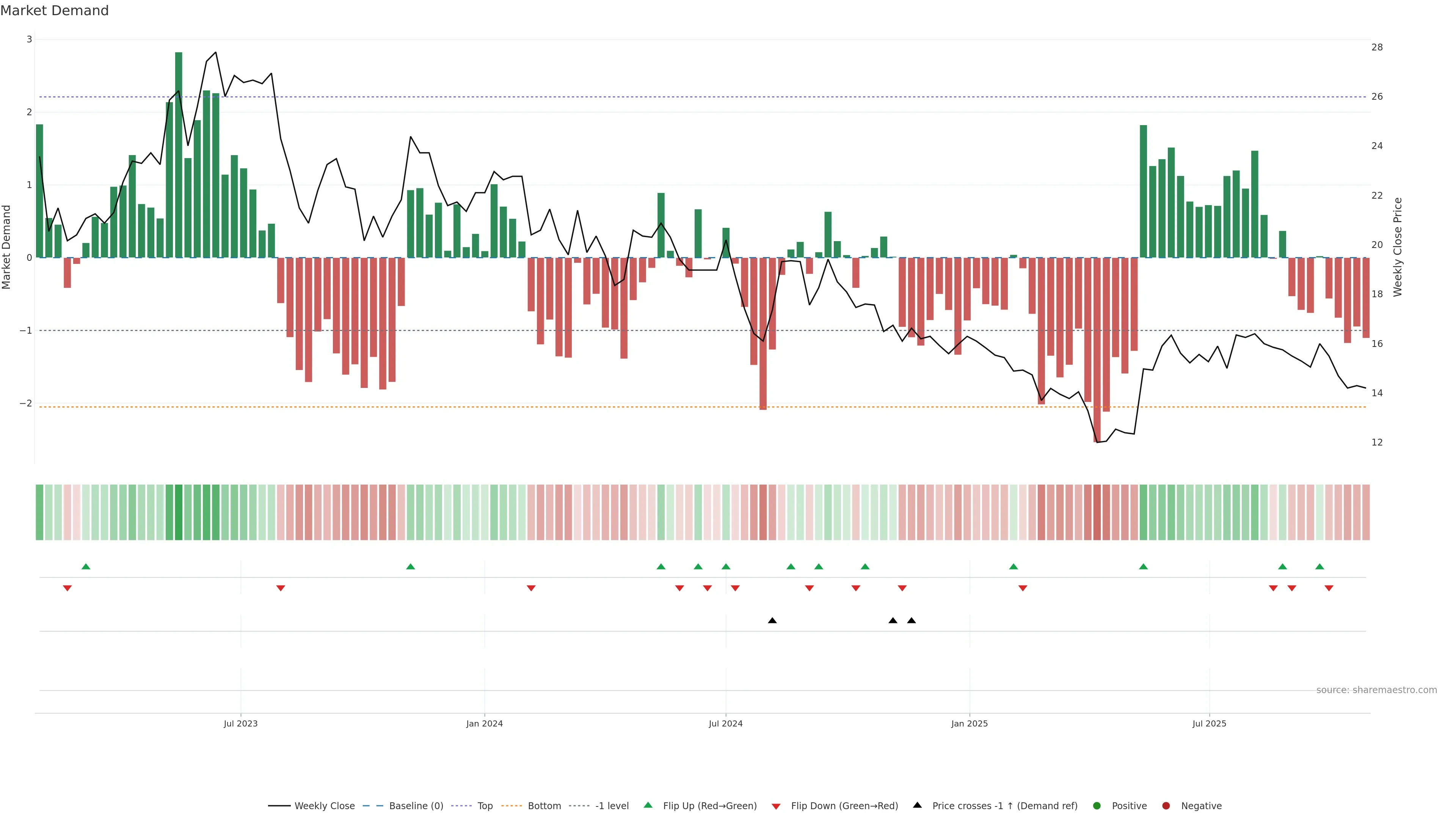Click leftmost green flip-up triangle marker
Viewport: 1456px width, 819px height.
coord(86,567)
